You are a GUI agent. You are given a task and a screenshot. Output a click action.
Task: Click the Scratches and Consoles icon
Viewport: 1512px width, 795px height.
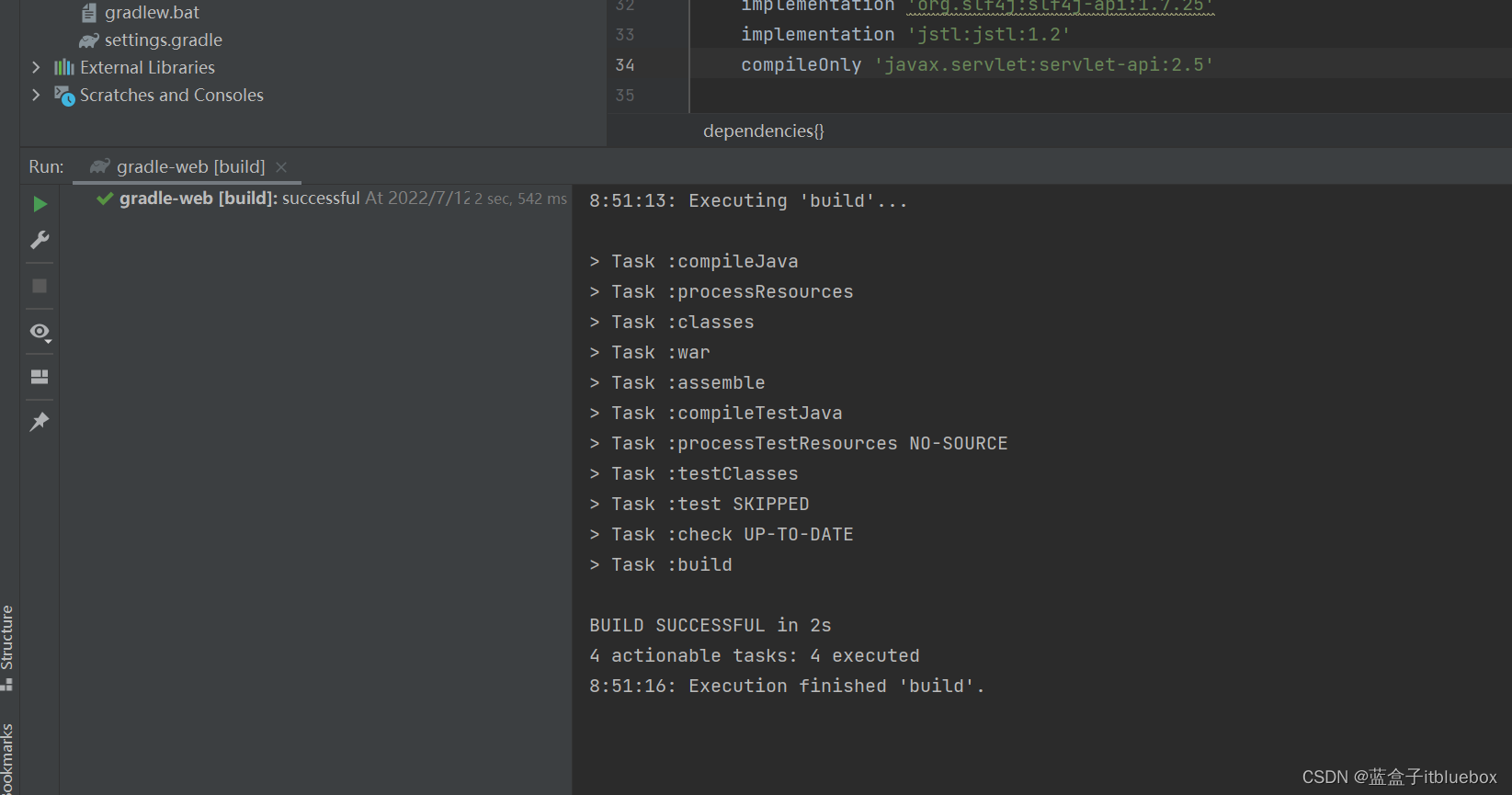64,96
